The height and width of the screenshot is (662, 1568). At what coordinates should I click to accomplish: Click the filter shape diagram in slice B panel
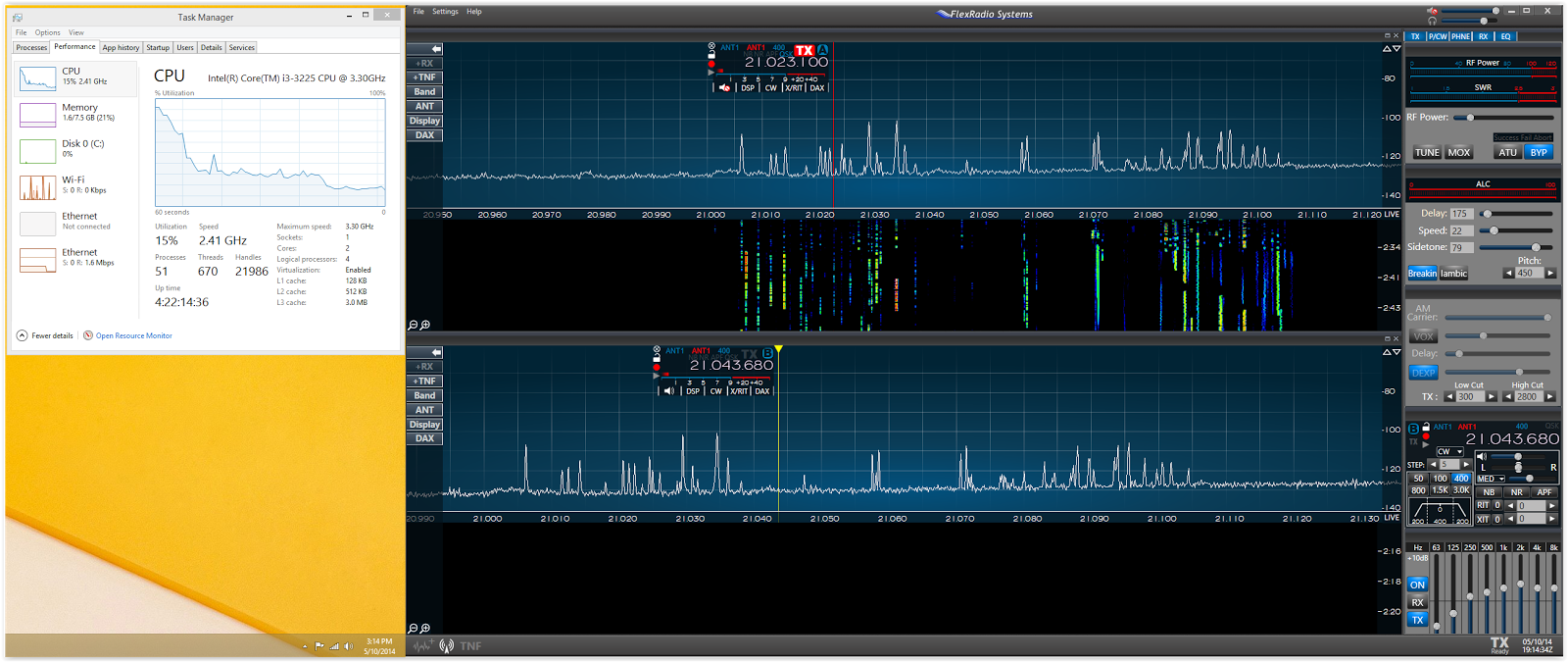click(x=1440, y=511)
